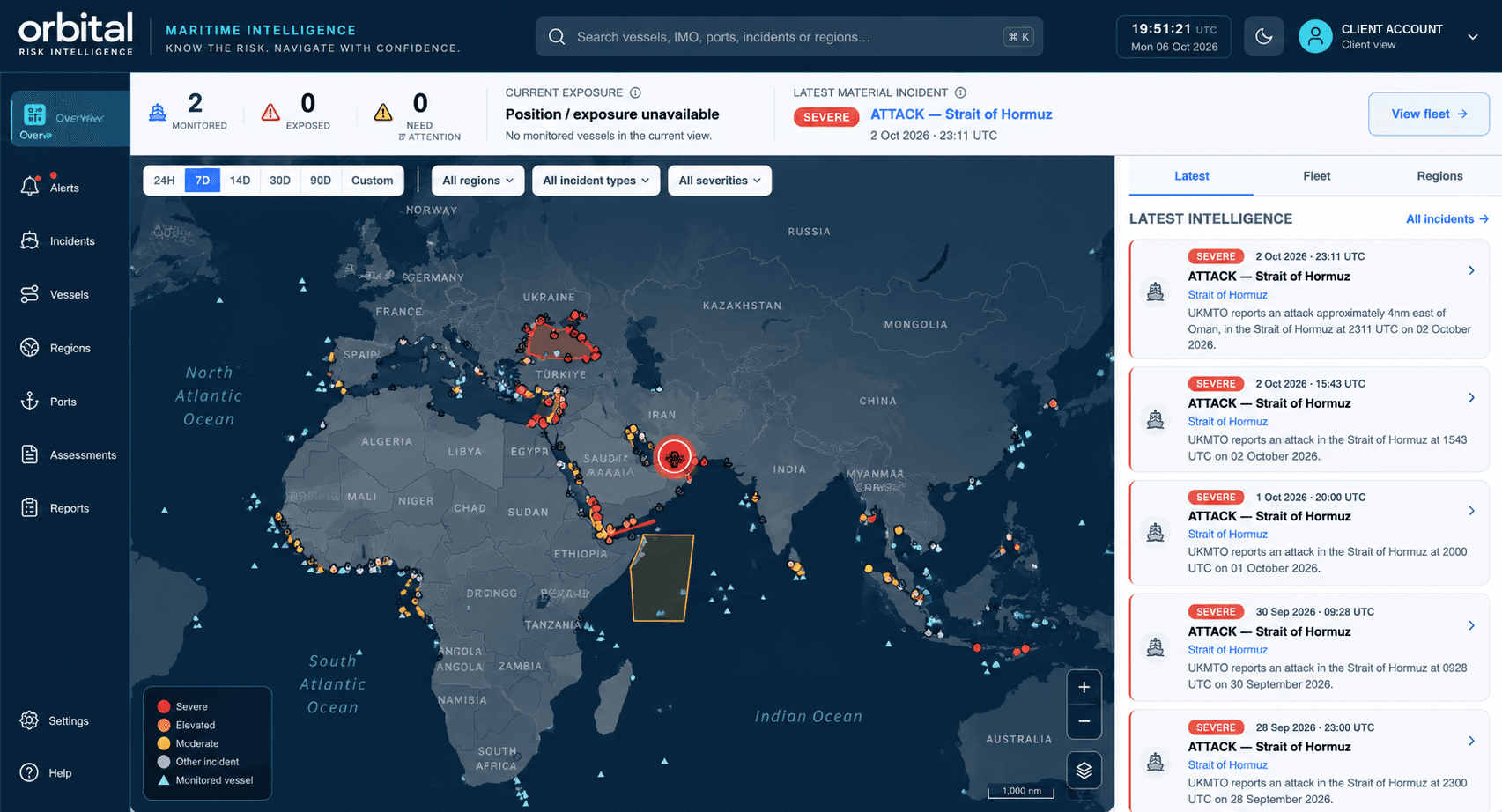Click the vessel and incident search field
Image resolution: width=1502 pixels, height=812 pixels.
789,37
